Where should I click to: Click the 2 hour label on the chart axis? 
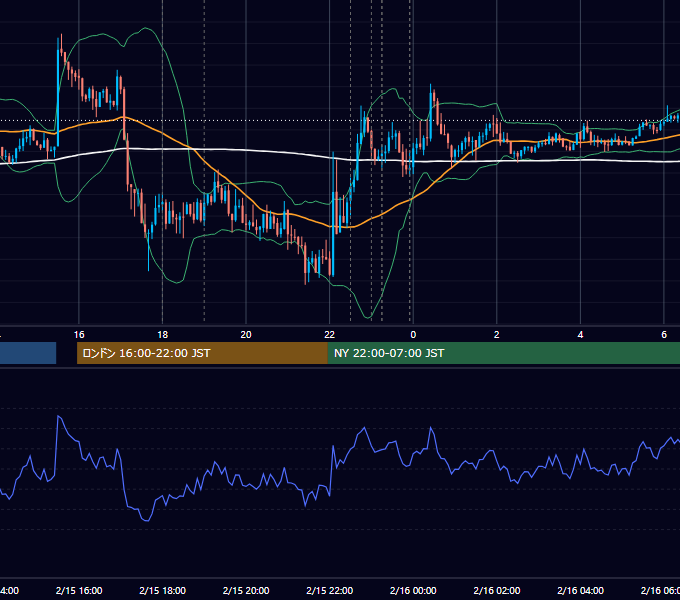point(497,335)
